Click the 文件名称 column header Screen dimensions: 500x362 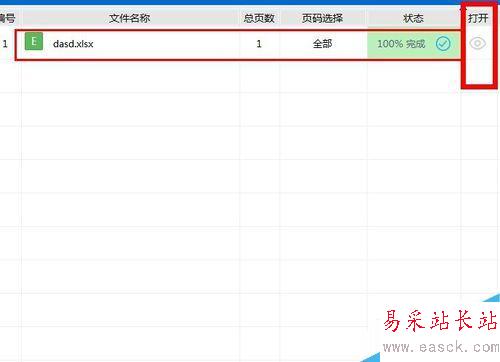130,18
